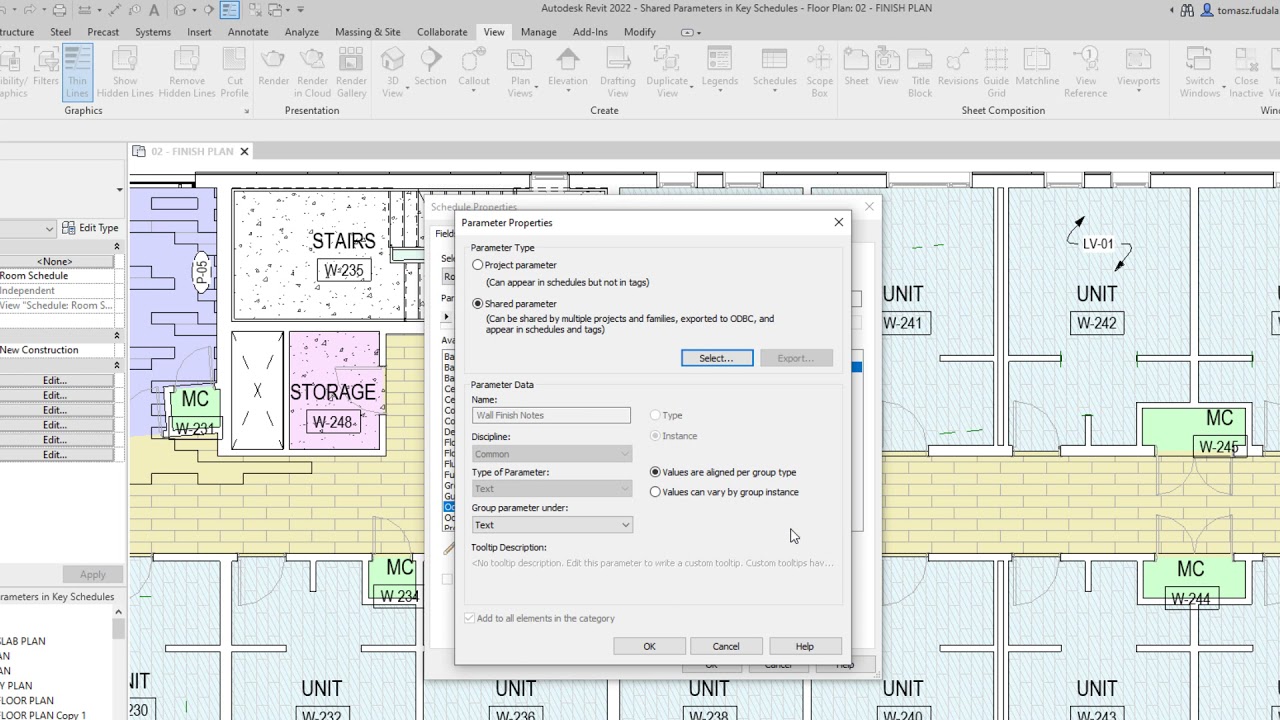Select the Project parameter option
Image resolution: width=1280 pixels, height=720 pixels.
pyautogui.click(x=478, y=265)
